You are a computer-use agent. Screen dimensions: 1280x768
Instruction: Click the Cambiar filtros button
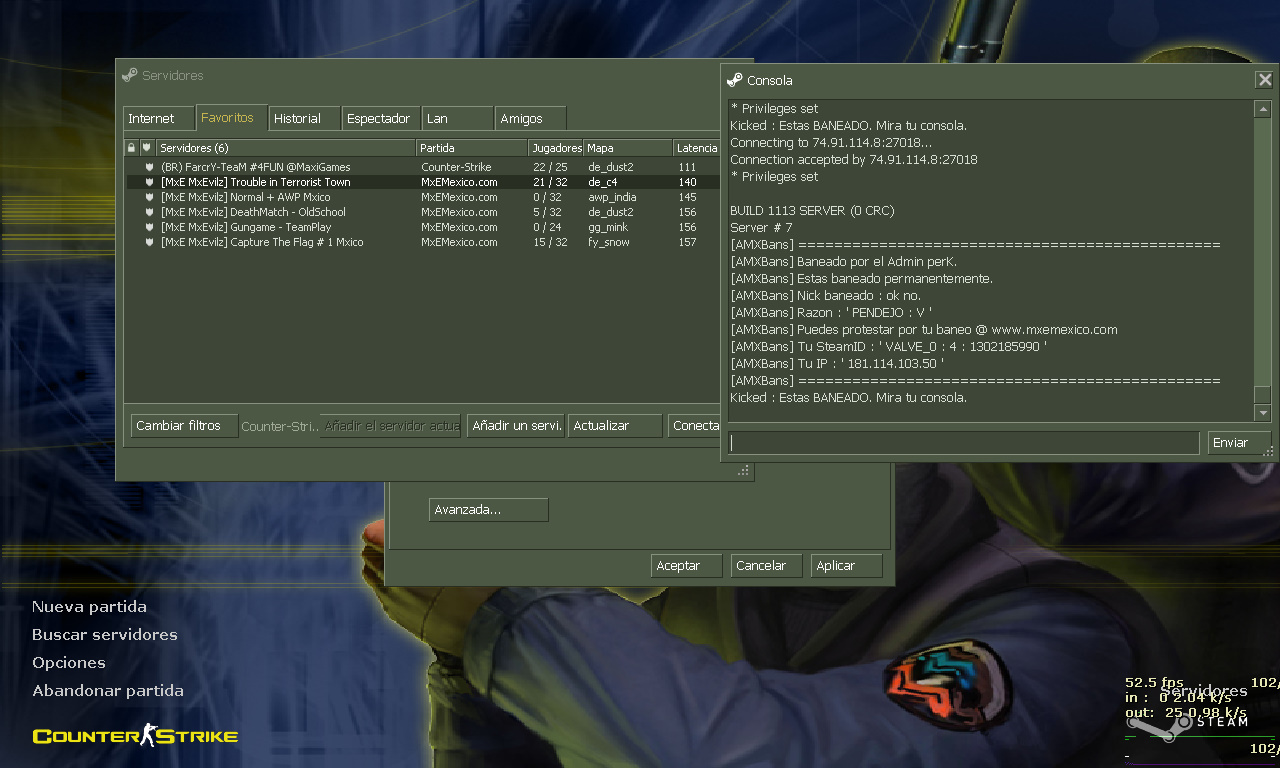click(184, 425)
